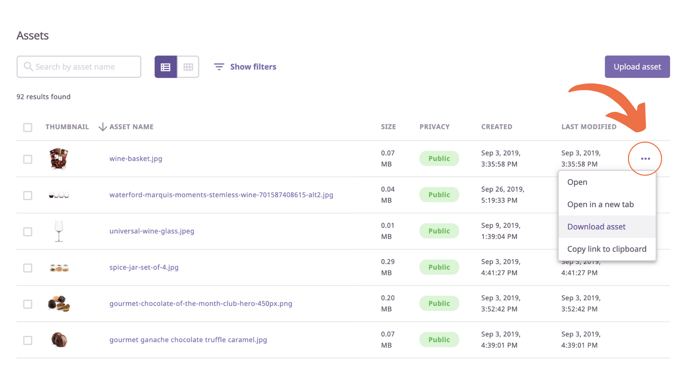Click last modified Sep 3, 2019 3:52:42 PM
Image resolution: width=688 pixels, height=387 pixels.
(x=581, y=303)
